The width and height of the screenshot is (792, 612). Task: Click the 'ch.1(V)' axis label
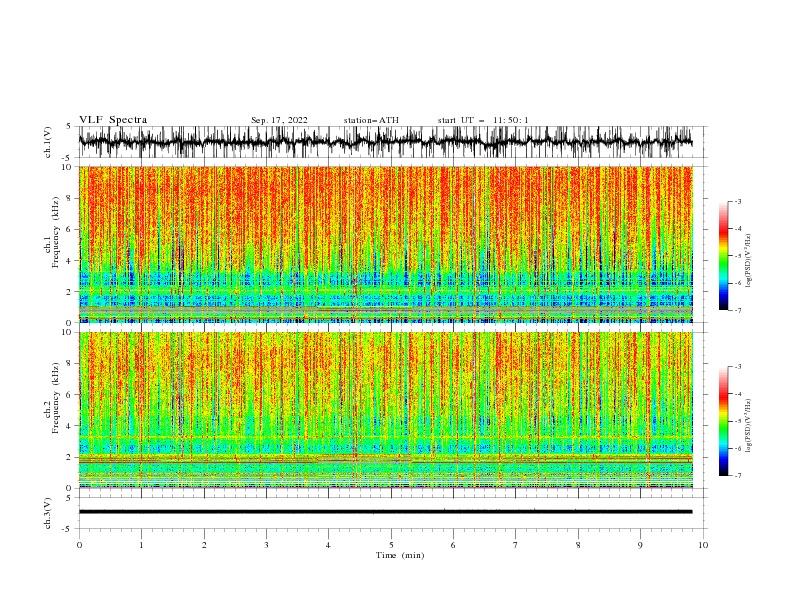point(48,142)
